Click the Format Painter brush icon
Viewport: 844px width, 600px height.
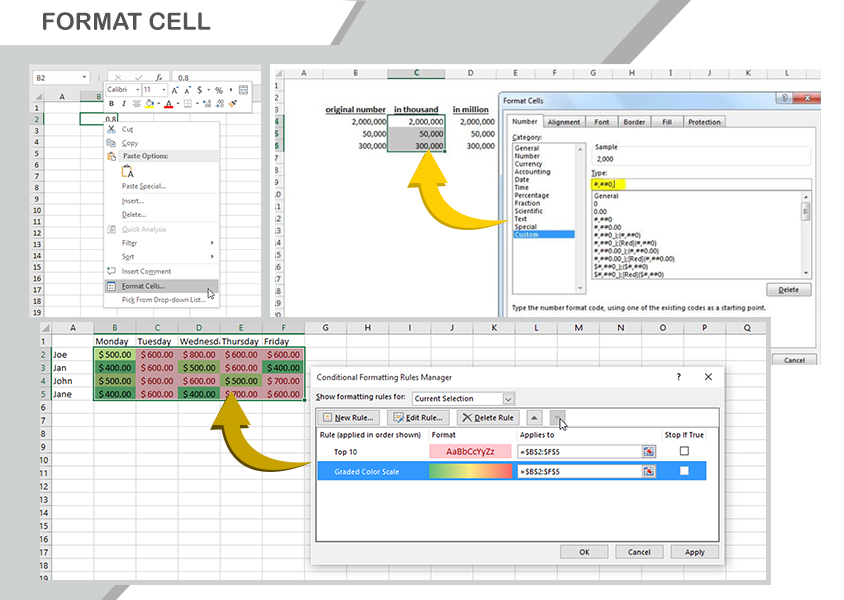[x=233, y=103]
